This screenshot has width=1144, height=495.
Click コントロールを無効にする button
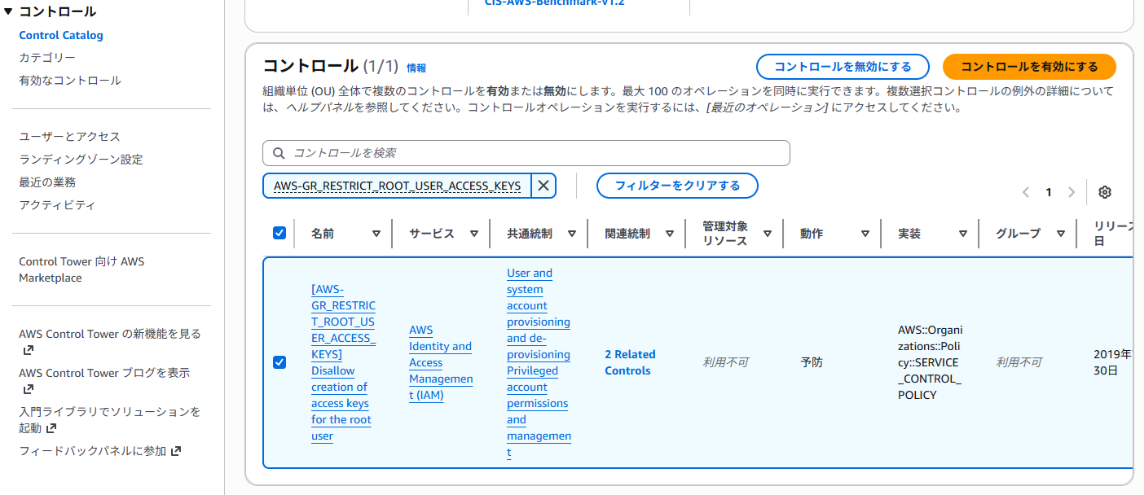(x=843, y=66)
